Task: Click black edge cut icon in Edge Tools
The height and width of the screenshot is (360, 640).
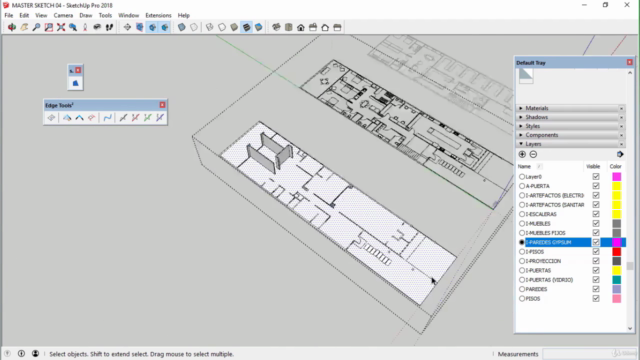Action: (123, 118)
